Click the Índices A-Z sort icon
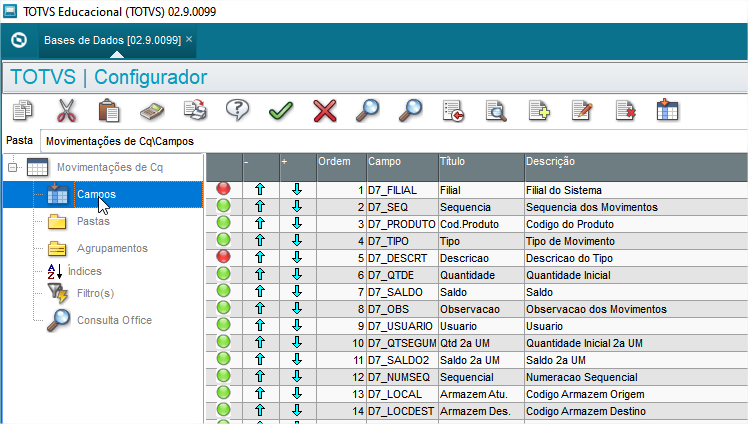 click(54, 271)
